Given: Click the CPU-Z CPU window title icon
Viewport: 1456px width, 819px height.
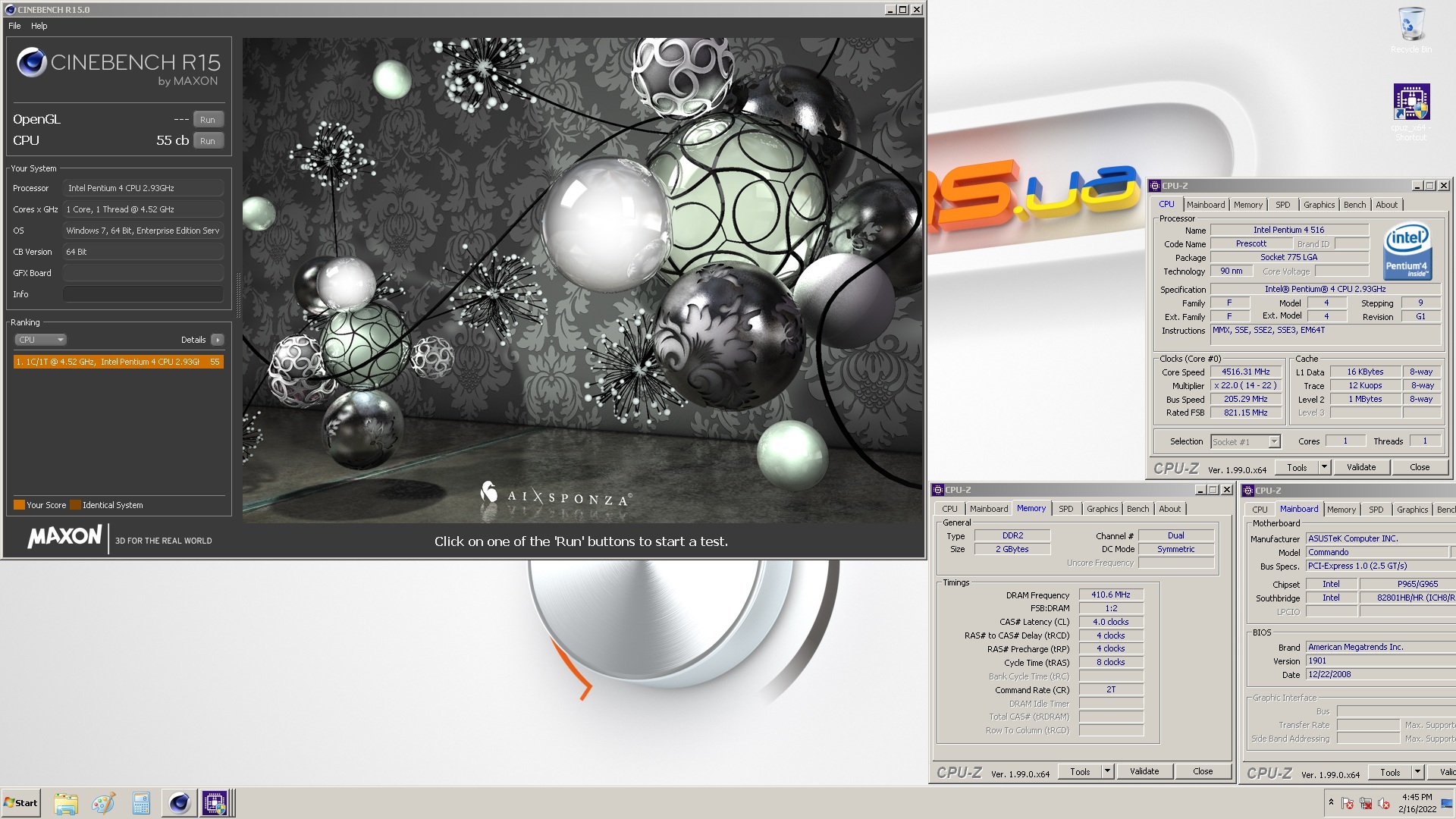Looking at the screenshot, I should pos(1155,186).
